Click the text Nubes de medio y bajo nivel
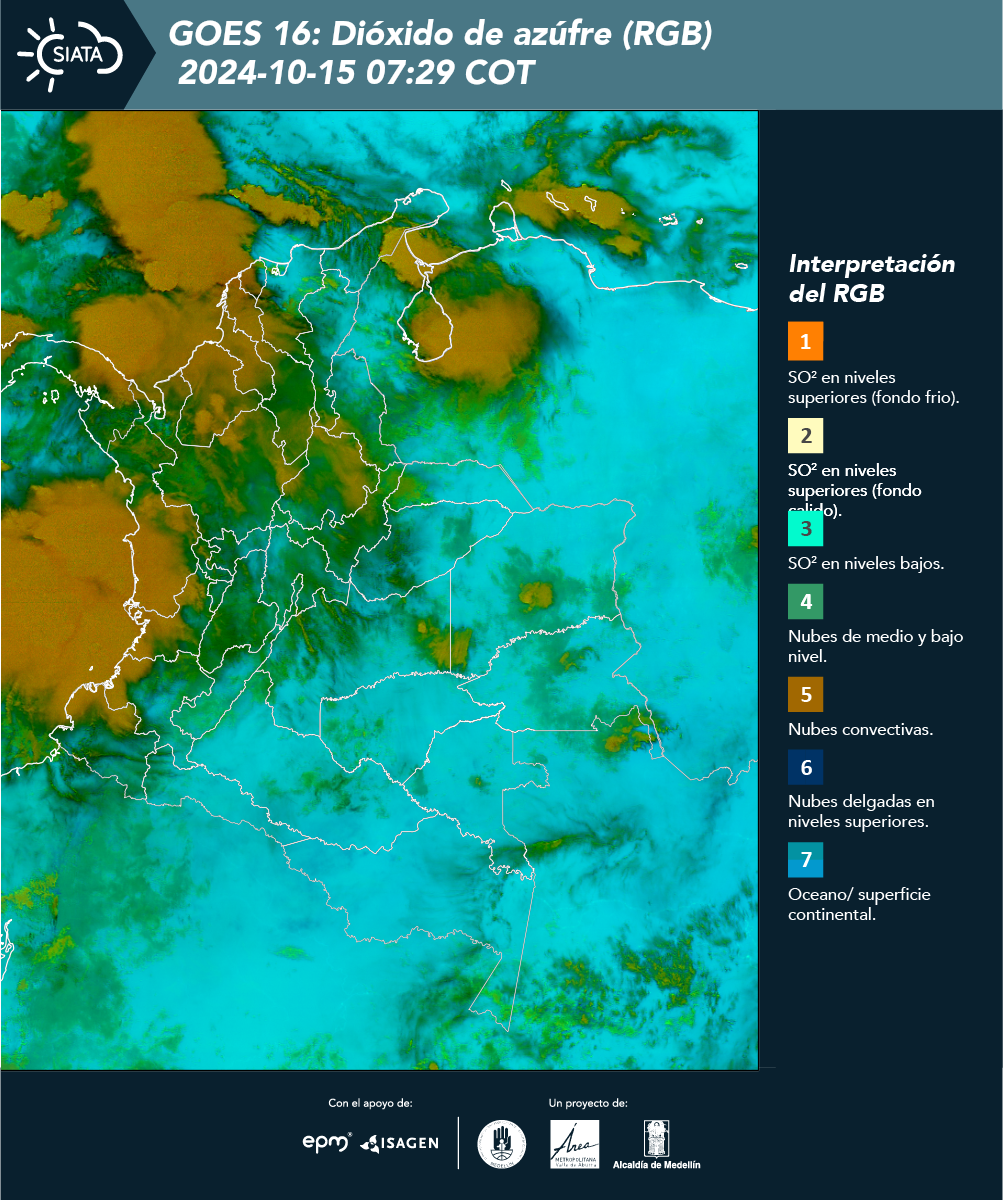This screenshot has width=1003, height=1200. click(x=876, y=646)
